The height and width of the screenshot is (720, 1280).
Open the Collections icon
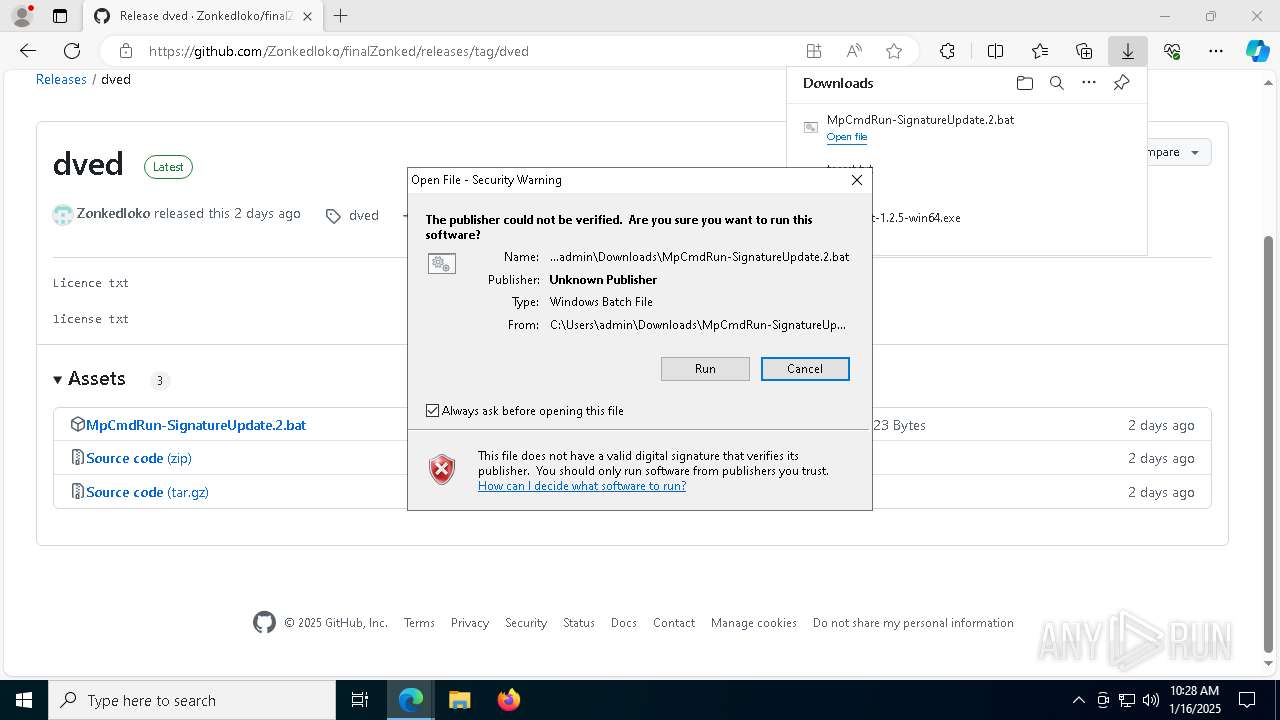tap(1084, 51)
